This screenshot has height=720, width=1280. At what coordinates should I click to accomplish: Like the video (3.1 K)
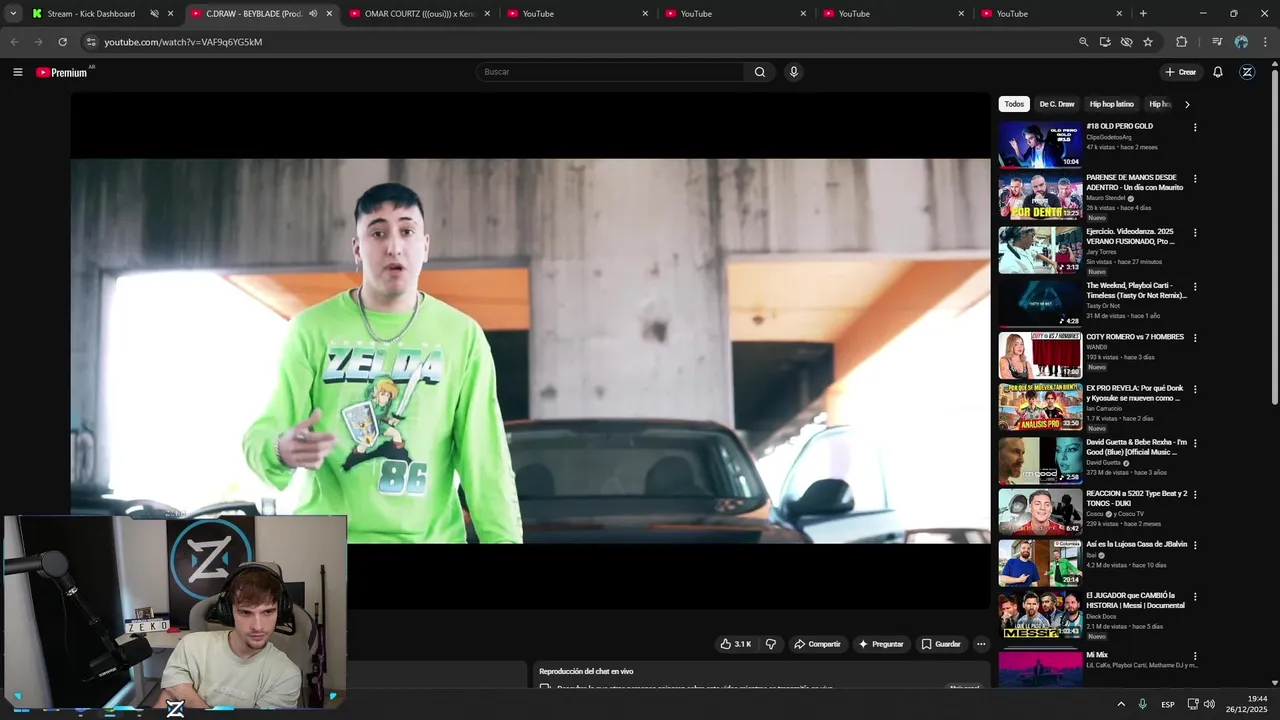(x=735, y=644)
